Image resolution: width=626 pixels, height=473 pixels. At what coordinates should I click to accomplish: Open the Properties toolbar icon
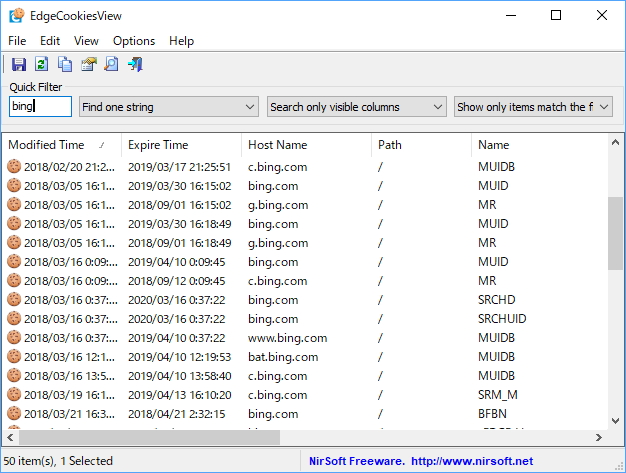click(x=89, y=64)
